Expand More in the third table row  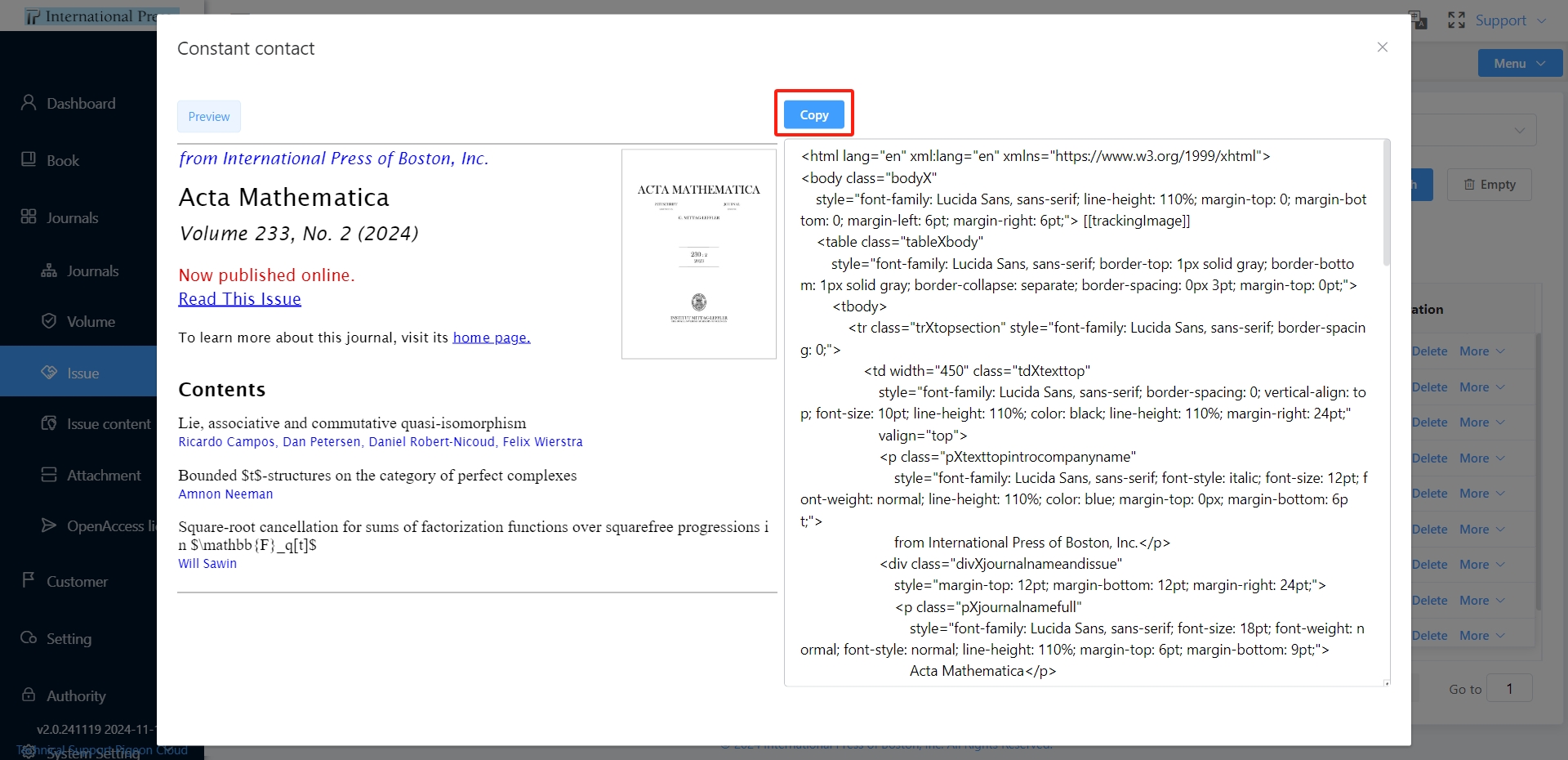pyautogui.click(x=1481, y=422)
